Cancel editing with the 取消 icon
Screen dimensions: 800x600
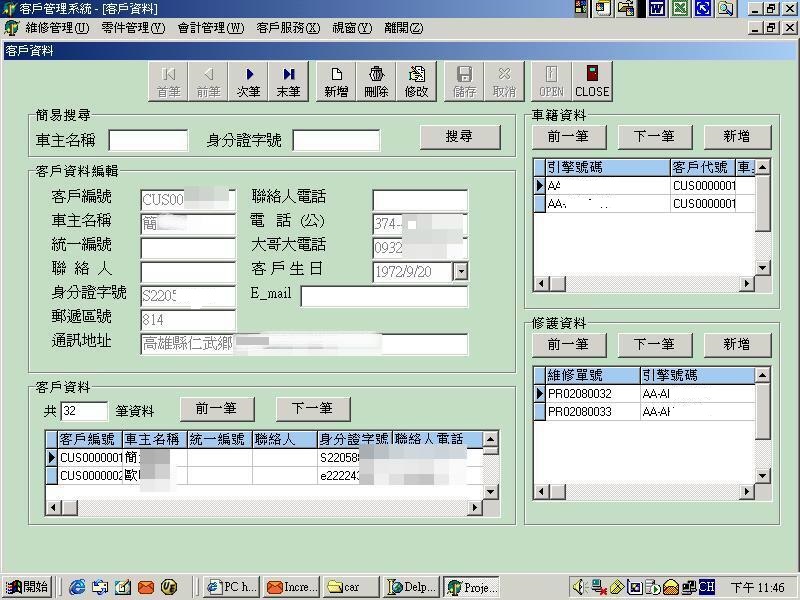point(504,82)
